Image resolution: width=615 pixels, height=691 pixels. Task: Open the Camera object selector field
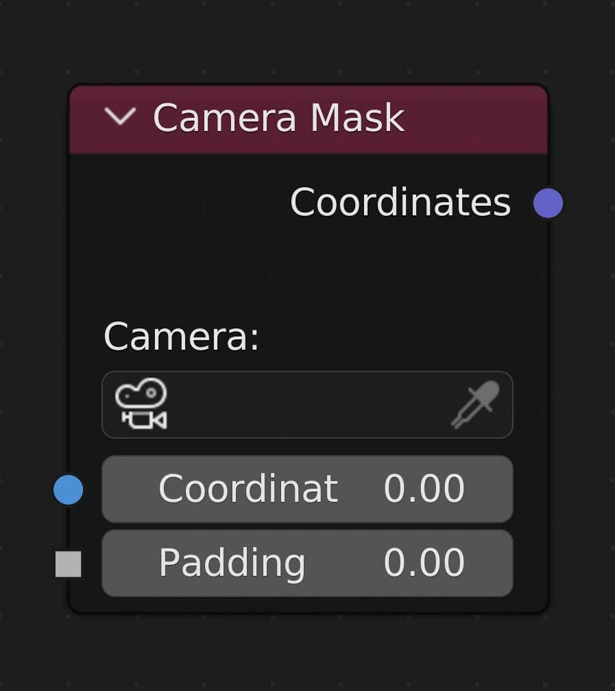300,405
